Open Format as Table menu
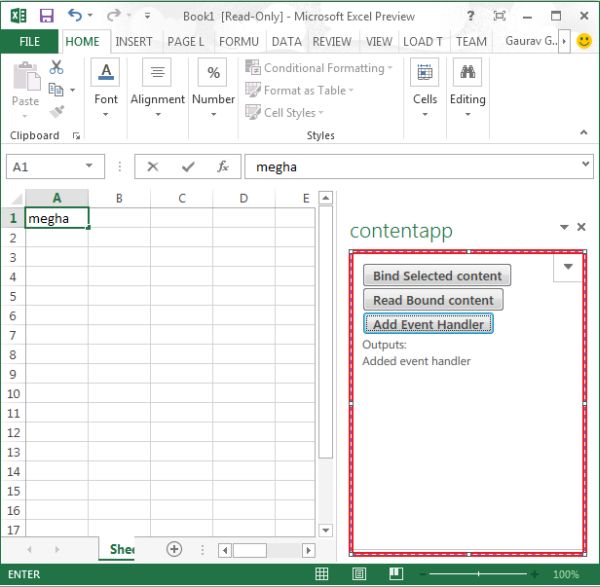This screenshot has height=587, width=600. pyautogui.click(x=299, y=90)
